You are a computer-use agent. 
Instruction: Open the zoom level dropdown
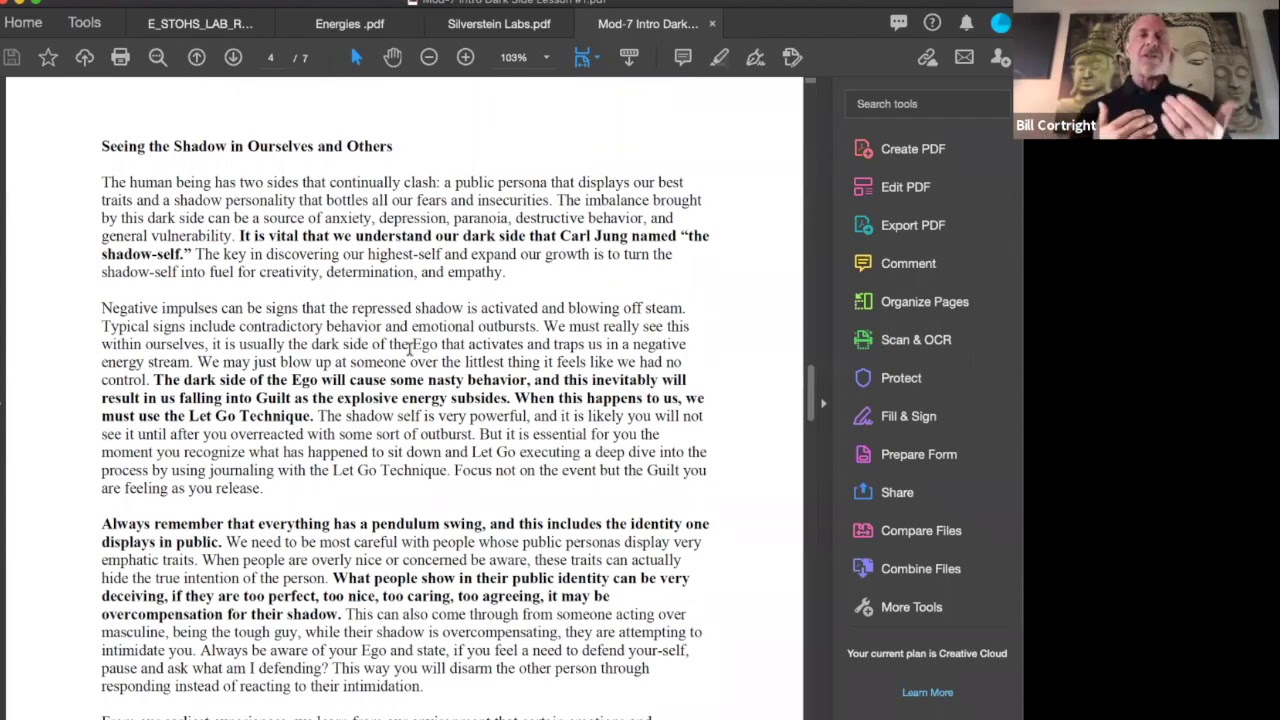(546, 58)
